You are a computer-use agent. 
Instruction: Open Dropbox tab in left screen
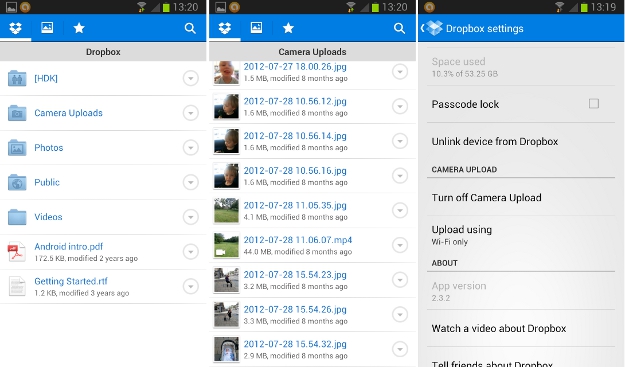(16, 28)
